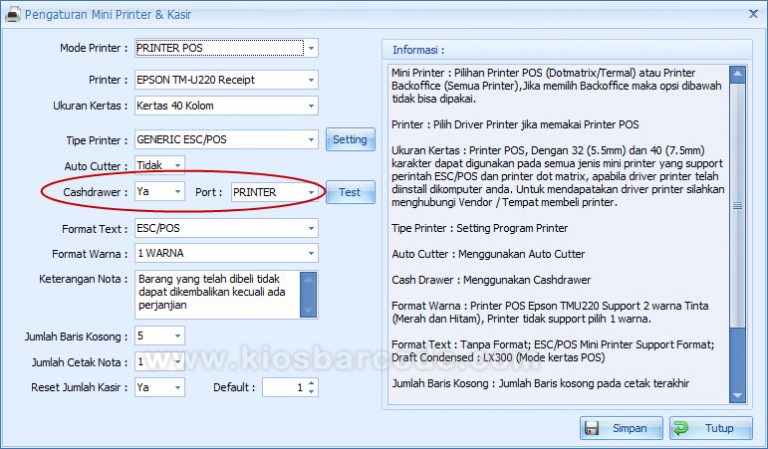Open the Tipe Printer combo box

[x=311, y=140]
